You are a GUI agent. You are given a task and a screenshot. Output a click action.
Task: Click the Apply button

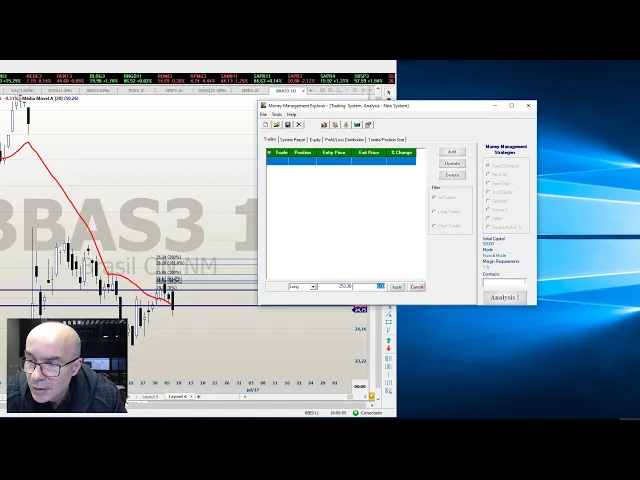[397, 287]
